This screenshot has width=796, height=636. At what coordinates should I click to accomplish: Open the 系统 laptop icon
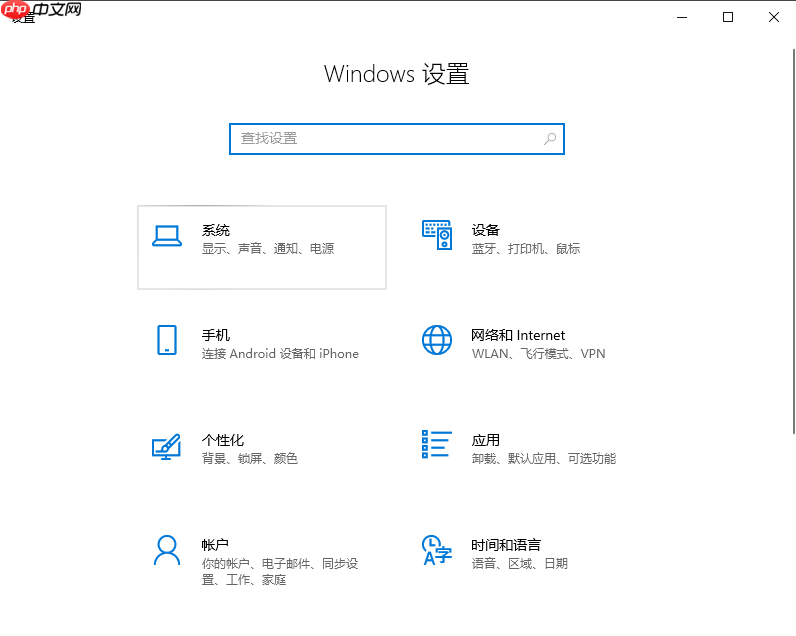click(167, 236)
